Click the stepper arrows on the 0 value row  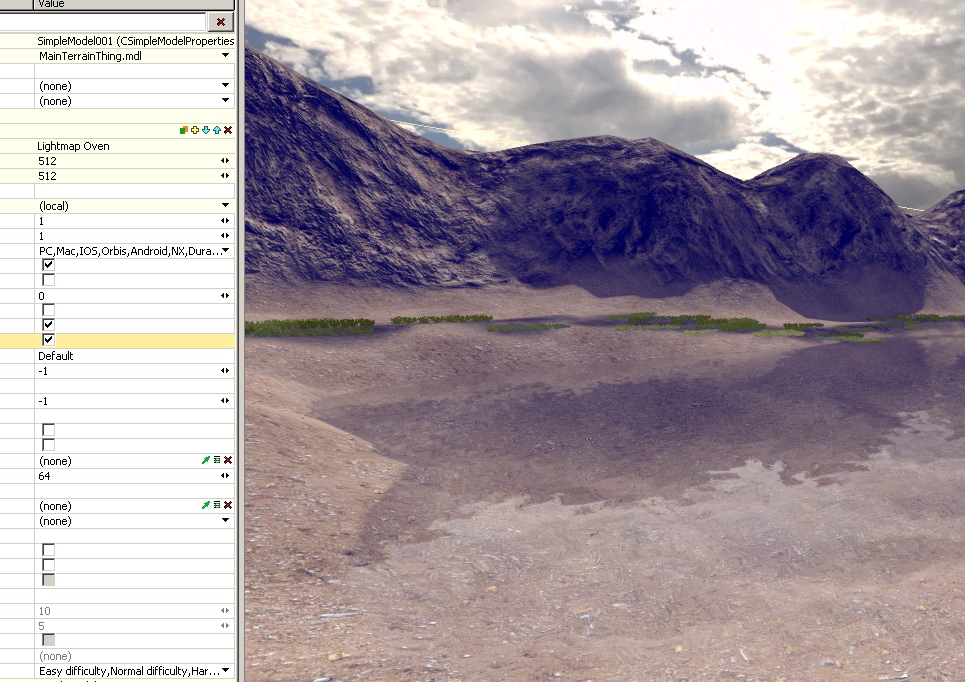click(x=225, y=295)
